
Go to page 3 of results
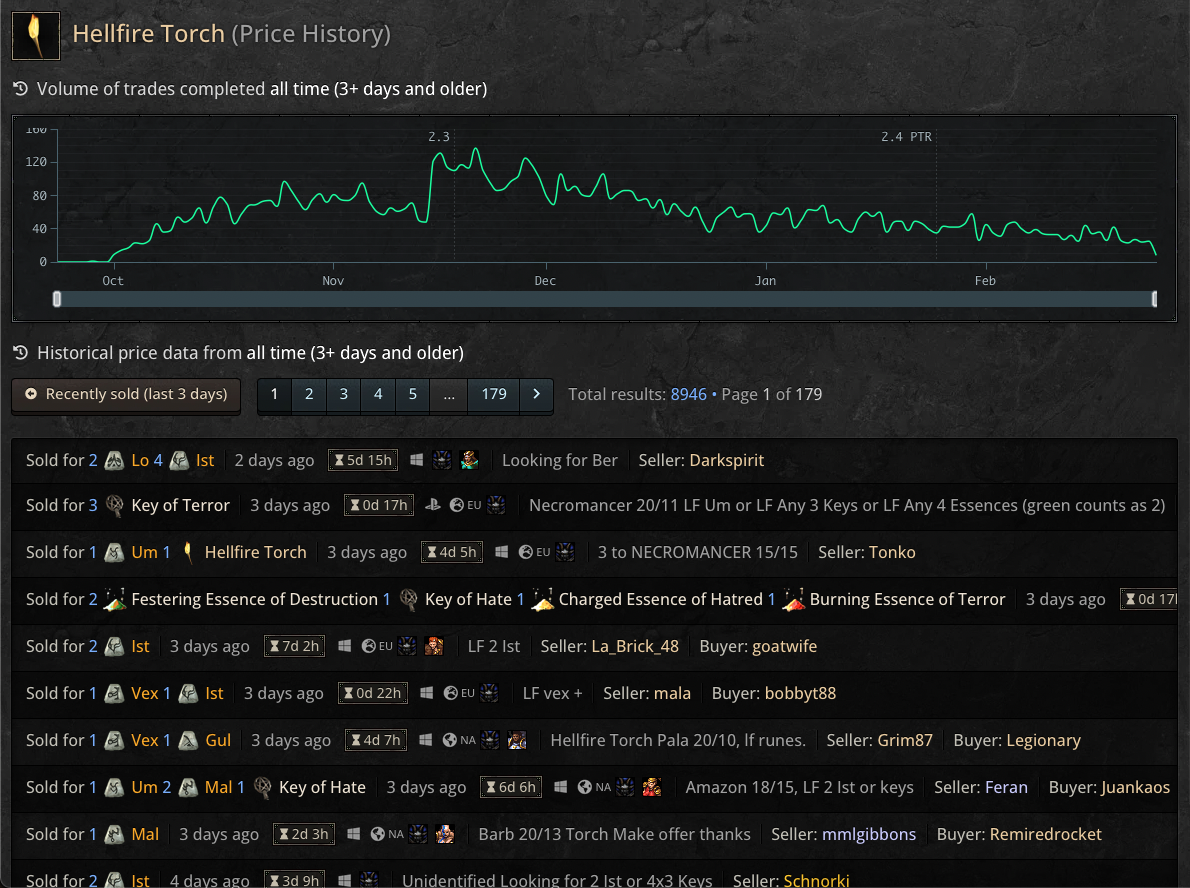coord(344,395)
